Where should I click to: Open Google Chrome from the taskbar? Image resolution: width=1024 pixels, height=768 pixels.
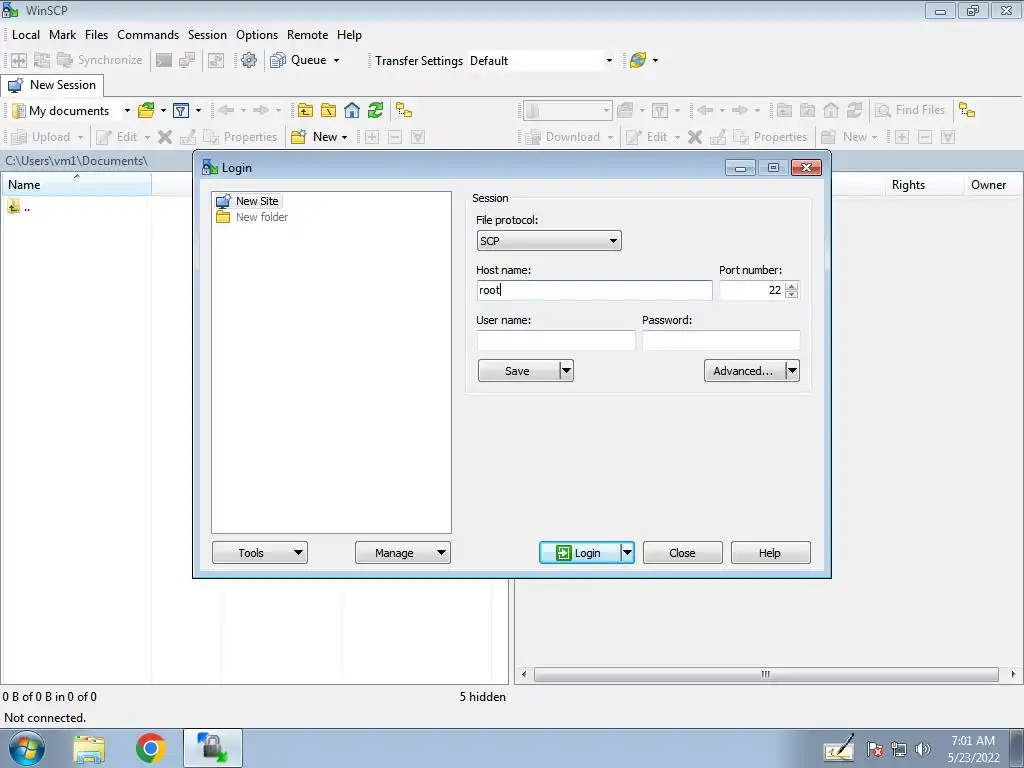point(151,748)
